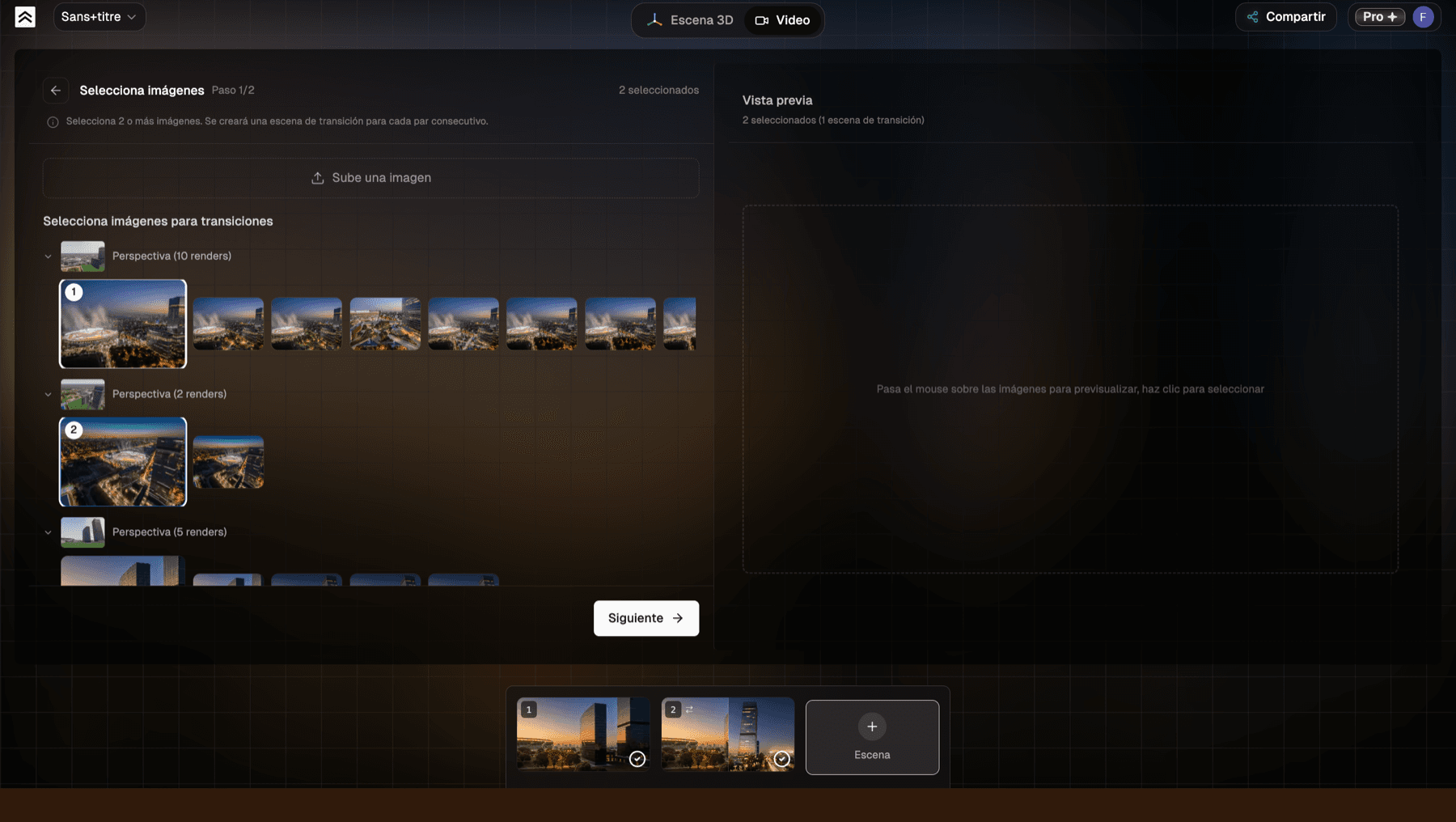Click the swap icon on scene 2 thumbnail
Image resolution: width=1456 pixels, height=822 pixels.
(689, 710)
